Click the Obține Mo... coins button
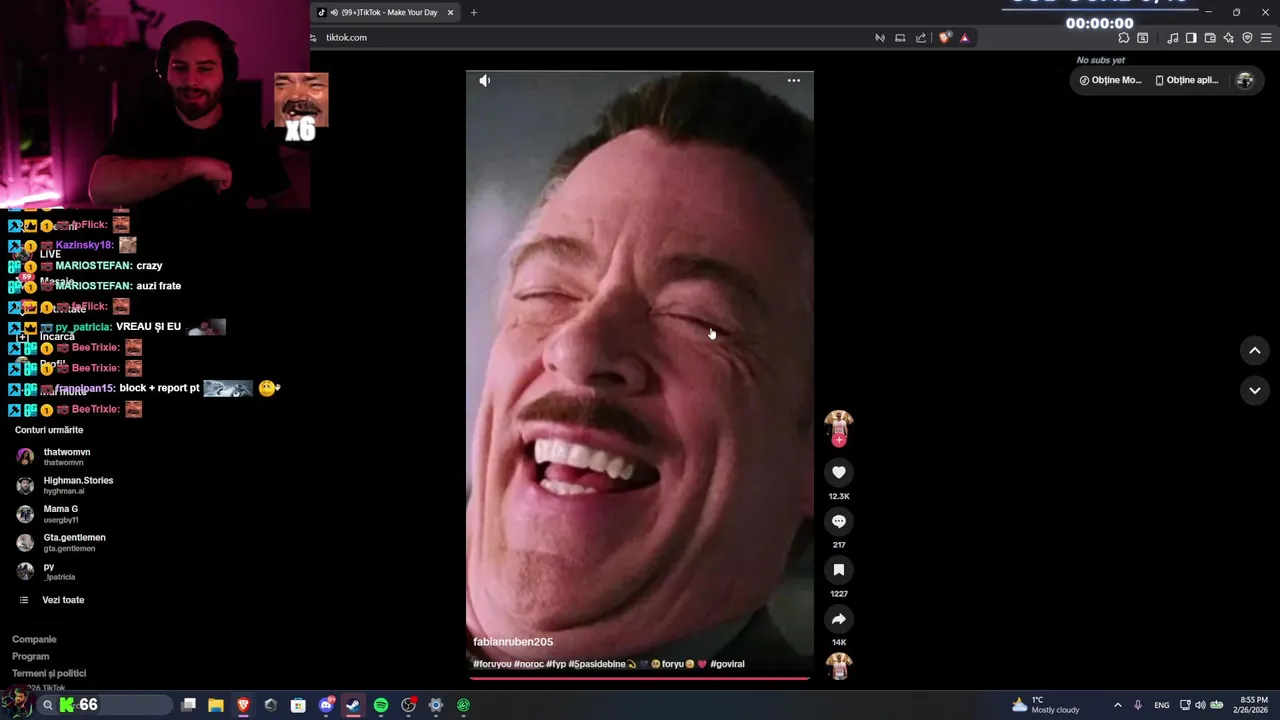This screenshot has height=720, width=1280. tap(1110, 80)
